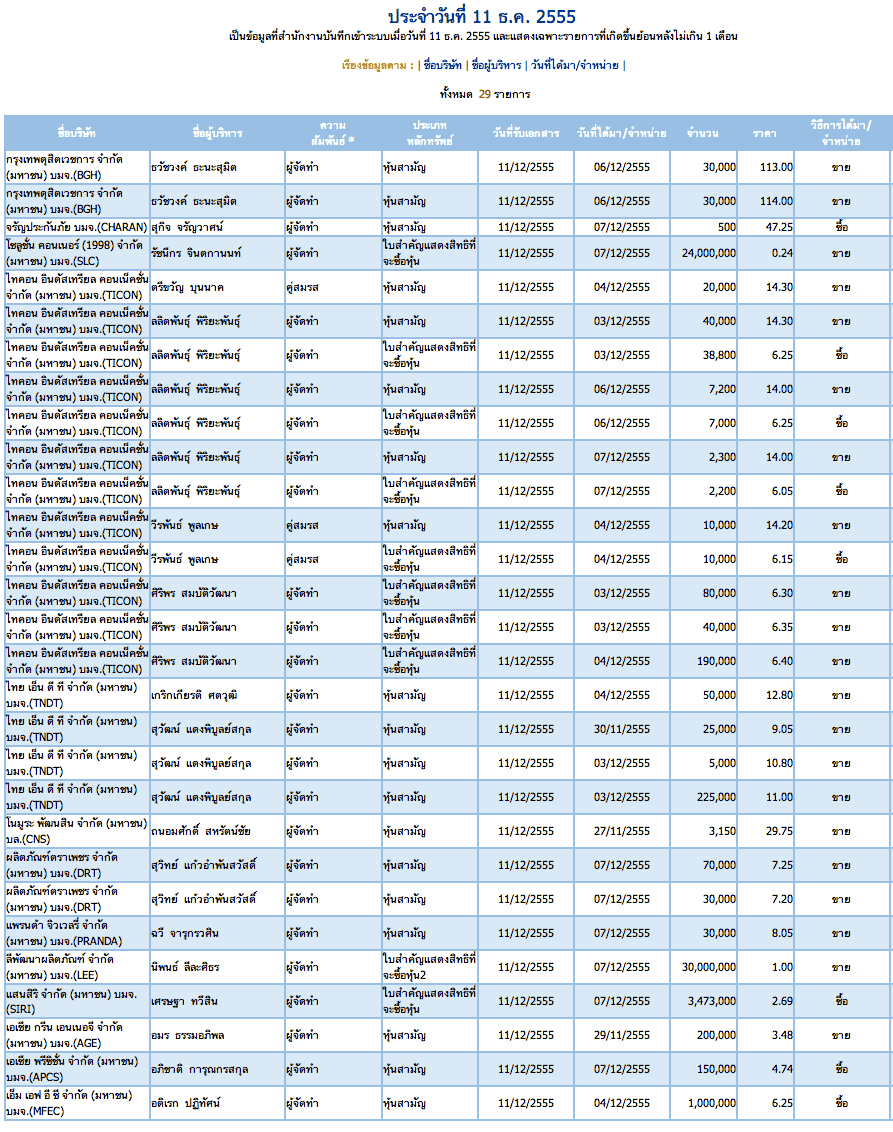
Task: Select the company cell ending with (PRANDA)
Action: (x=77, y=933)
